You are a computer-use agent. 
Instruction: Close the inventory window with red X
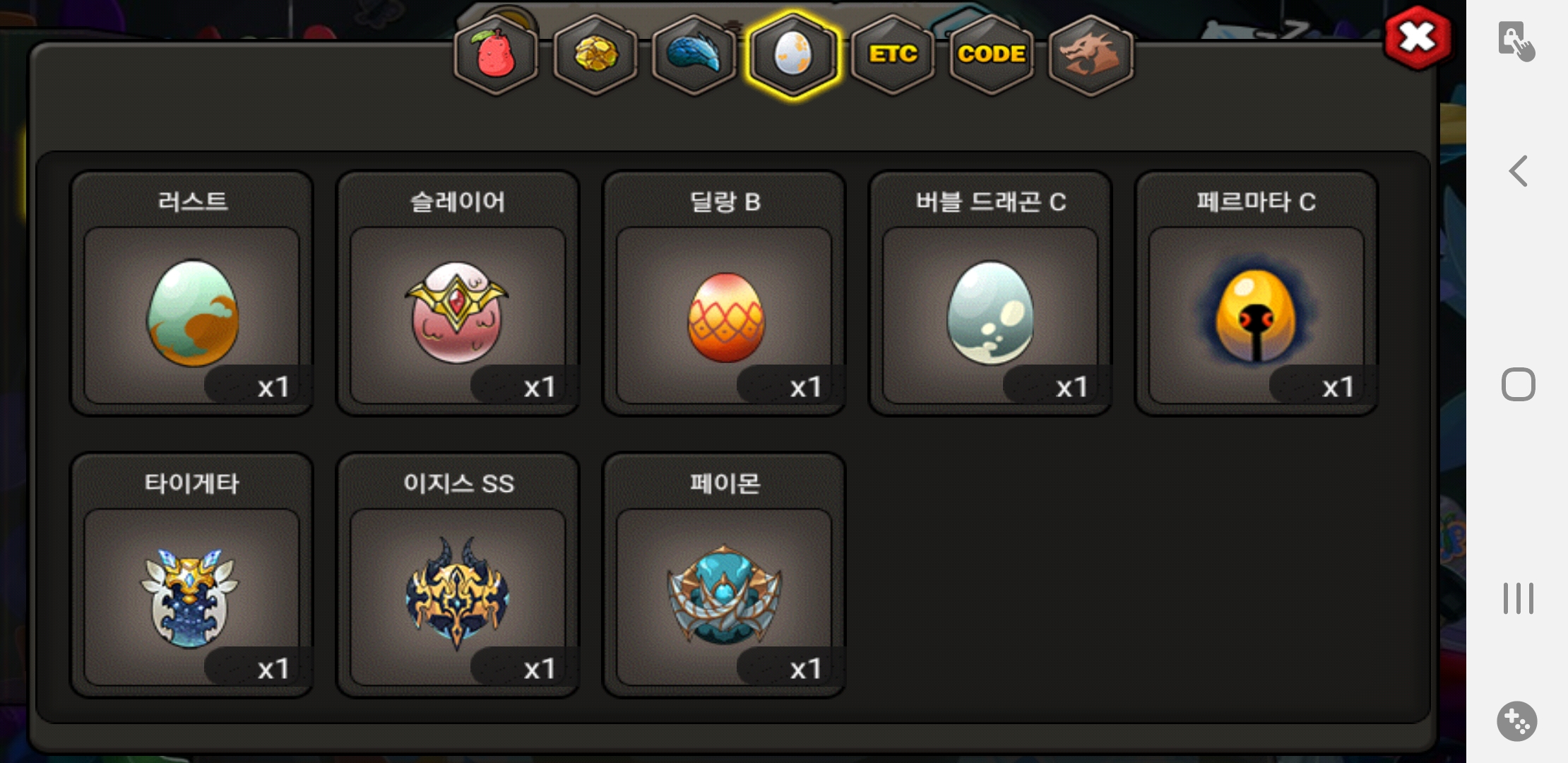[1418, 37]
